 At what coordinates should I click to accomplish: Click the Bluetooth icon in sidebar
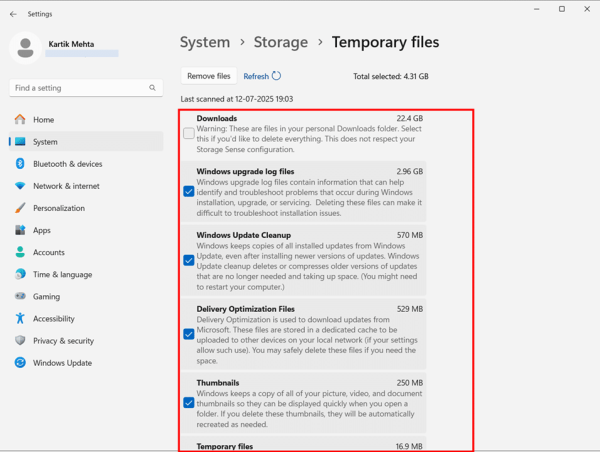point(20,164)
